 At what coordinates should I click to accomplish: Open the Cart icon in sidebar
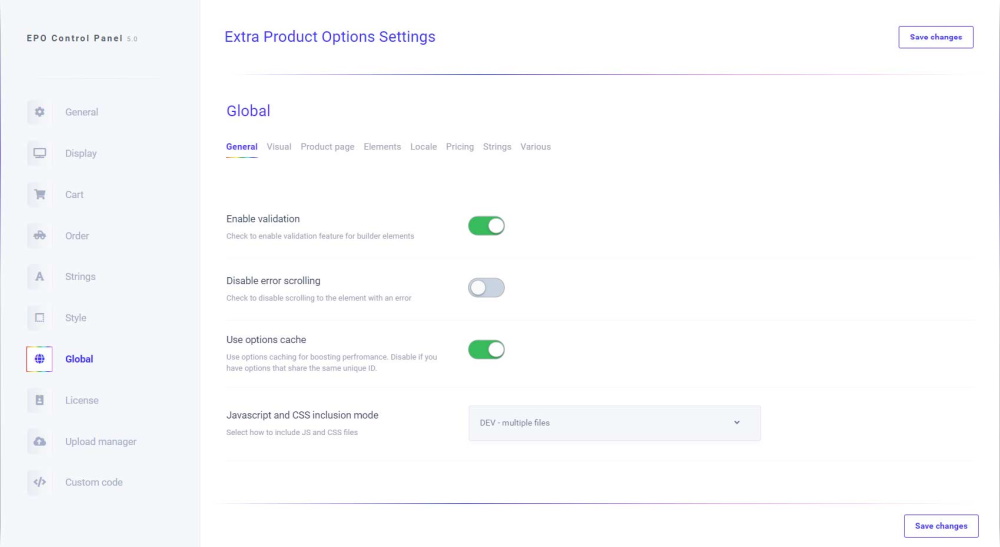coord(40,194)
